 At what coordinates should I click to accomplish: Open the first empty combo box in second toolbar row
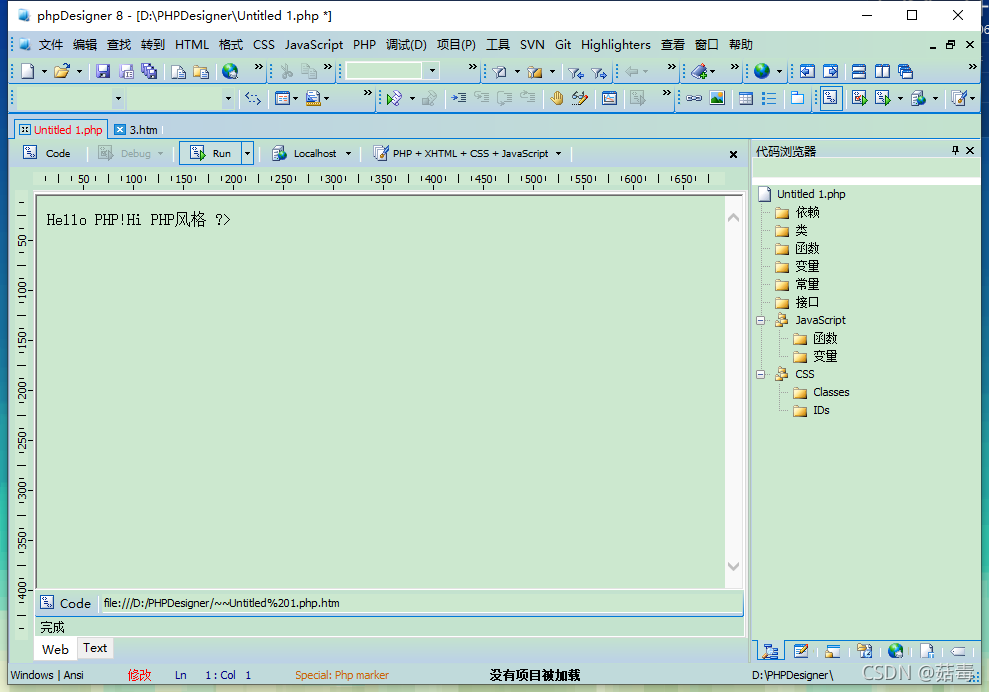tap(69, 98)
